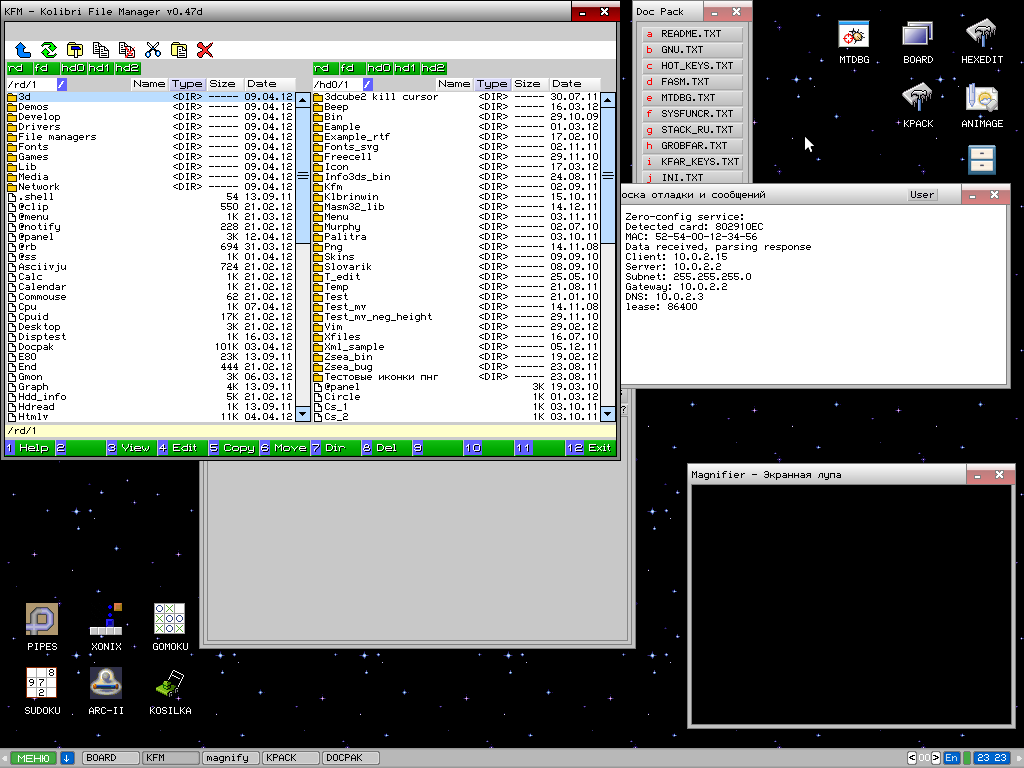Click the slash button beside /rd/1 path
Viewport: 1024px width, 768px height.
click(62, 85)
